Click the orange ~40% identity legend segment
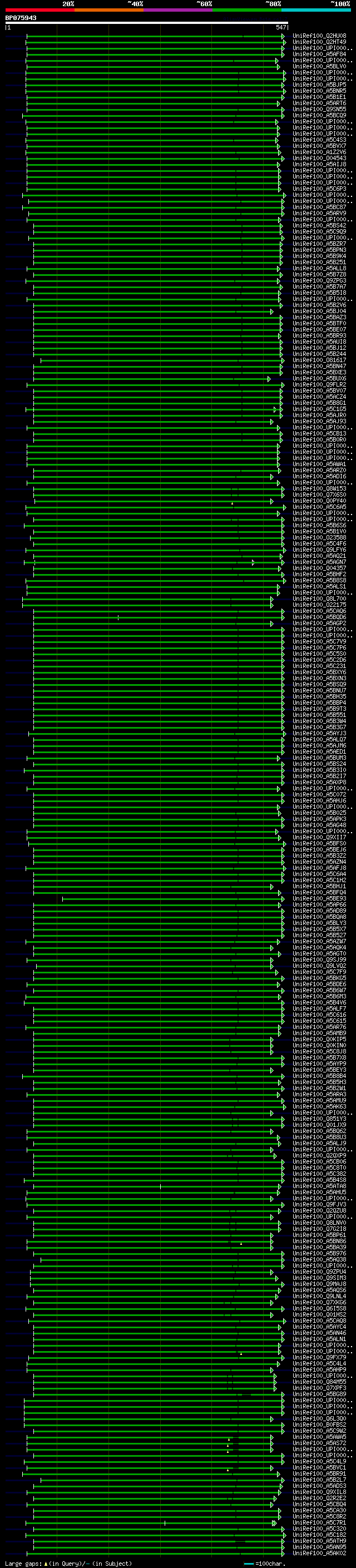356x1568 pixels. click(109, 11)
